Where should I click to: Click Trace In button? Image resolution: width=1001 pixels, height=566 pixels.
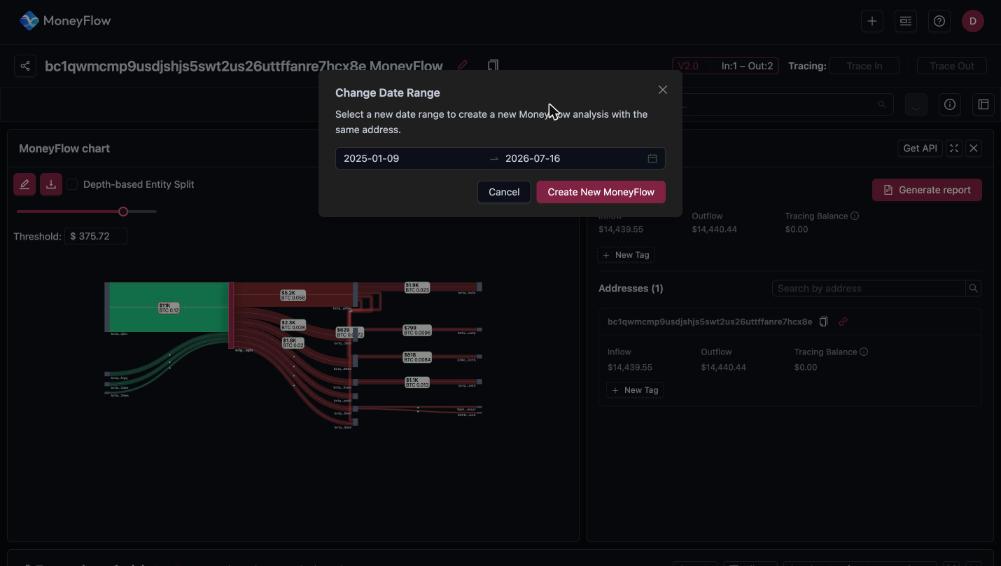pos(864,66)
